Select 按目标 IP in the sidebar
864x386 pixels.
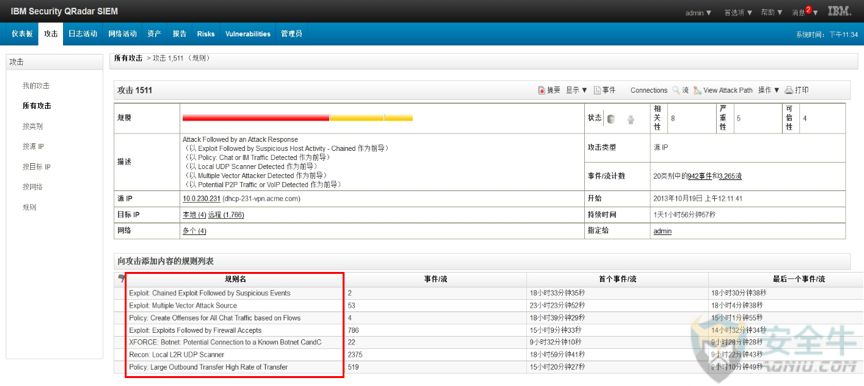36,167
